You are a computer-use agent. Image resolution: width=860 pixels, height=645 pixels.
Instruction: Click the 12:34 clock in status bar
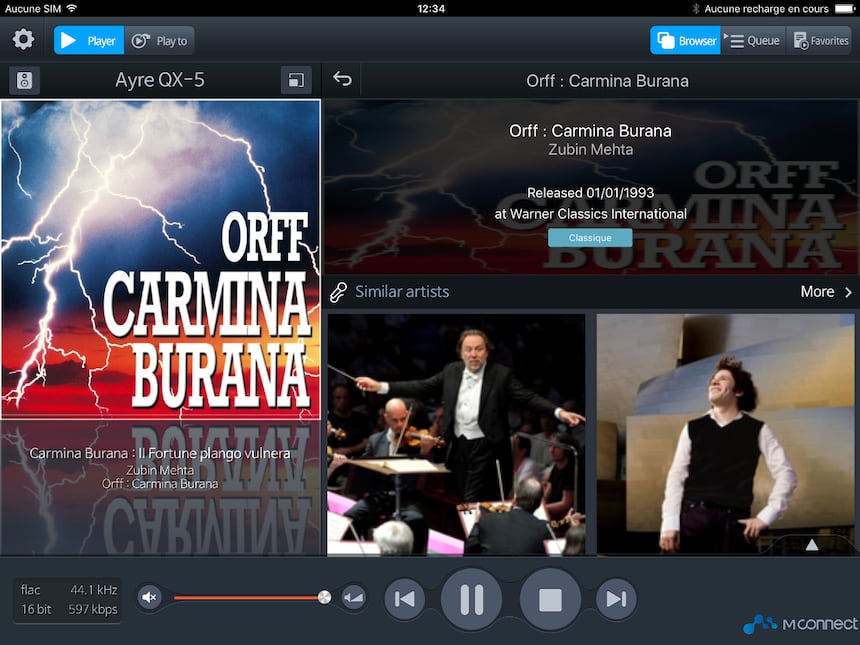[x=431, y=8]
